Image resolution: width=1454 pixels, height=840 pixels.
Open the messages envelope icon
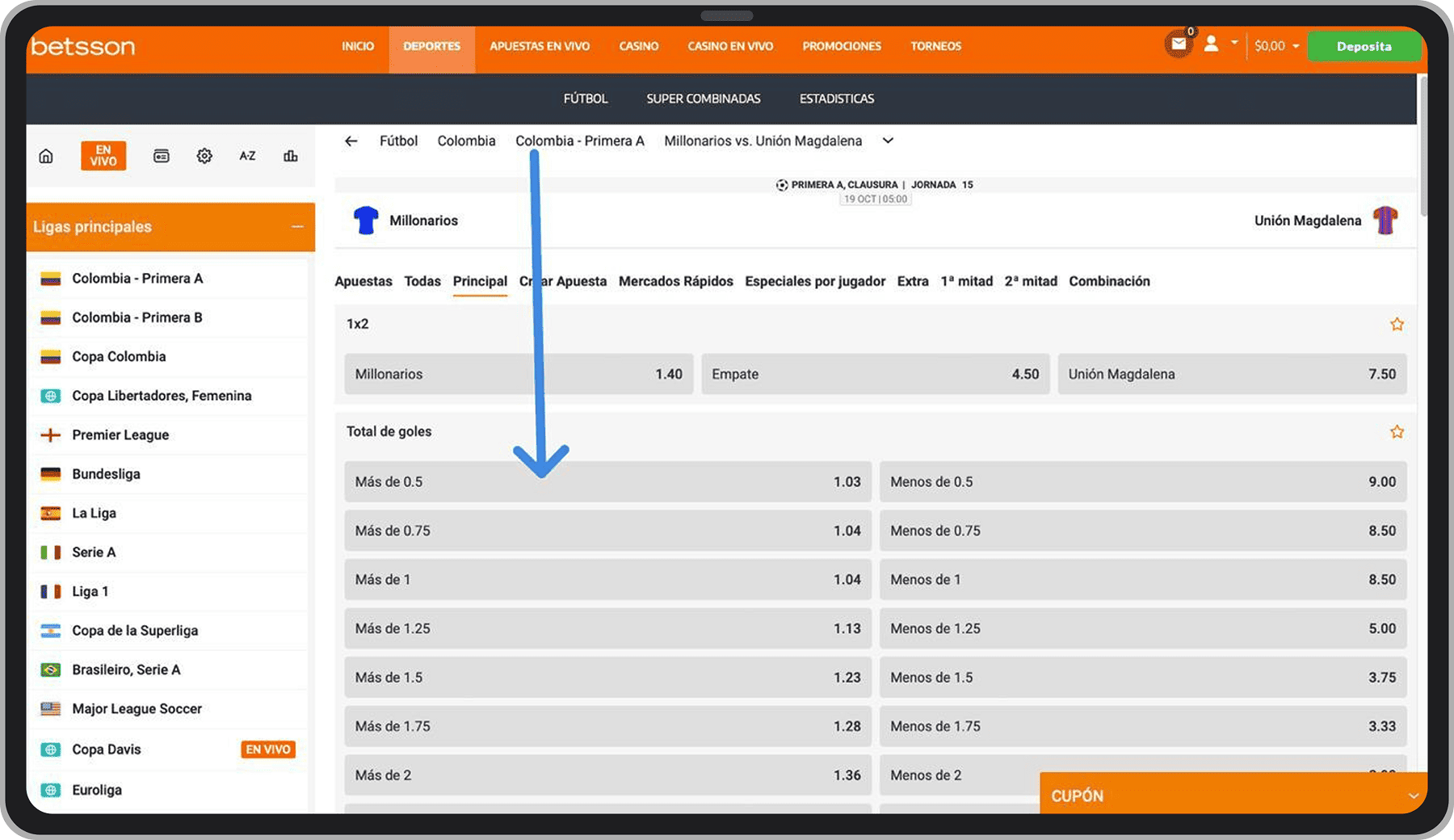point(1179,44)
